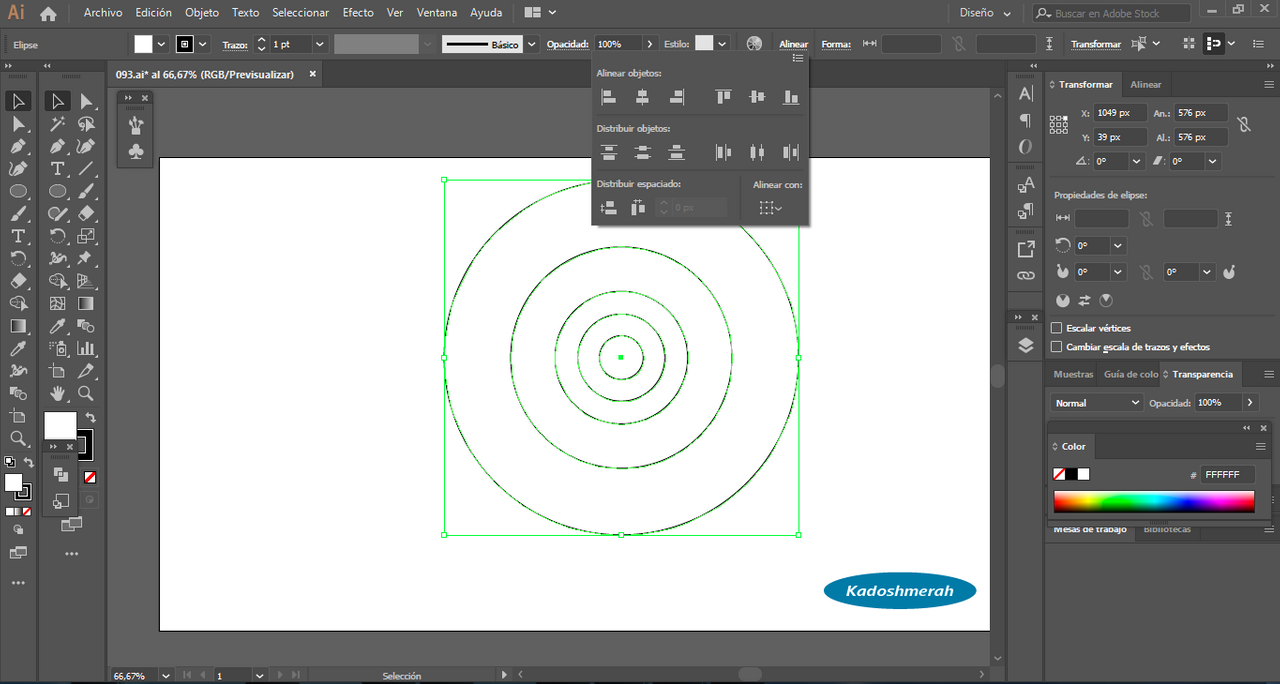Open the Asset Export panel icon
Viewport: 1280px width, 684px height.
1026,249
